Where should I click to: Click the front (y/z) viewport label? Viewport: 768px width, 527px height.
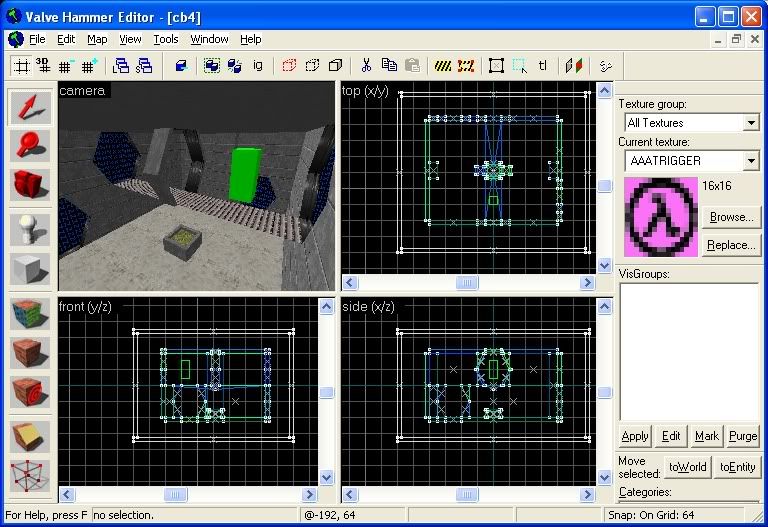(85, 307)
